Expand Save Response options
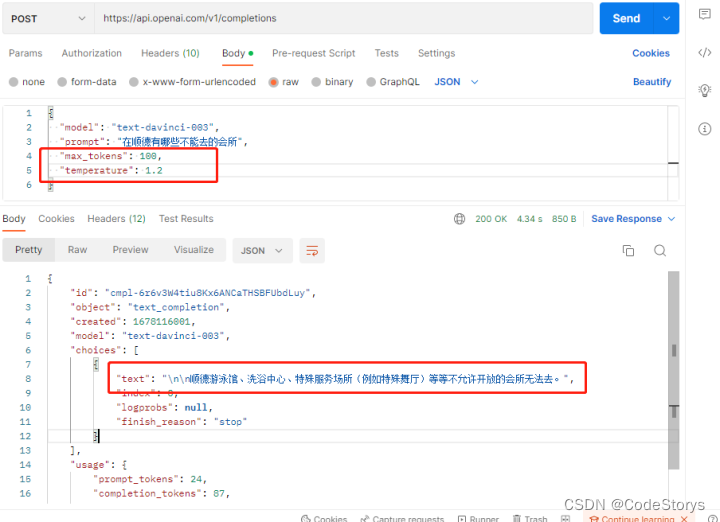The height and width of the screenshot is (522, 720). tap(671, 219)
